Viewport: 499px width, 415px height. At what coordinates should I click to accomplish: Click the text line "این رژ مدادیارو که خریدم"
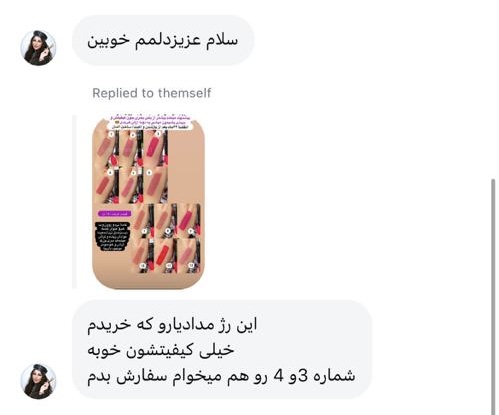coord(172,325)
